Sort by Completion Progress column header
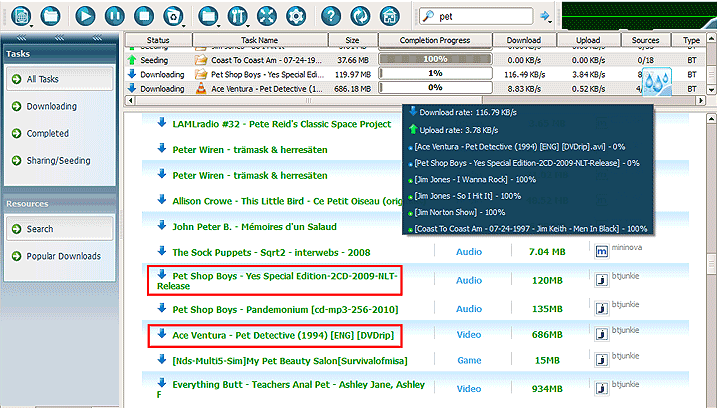Image resolution: width=717 pixels, height=408 pixels. [x=435, y=40]
